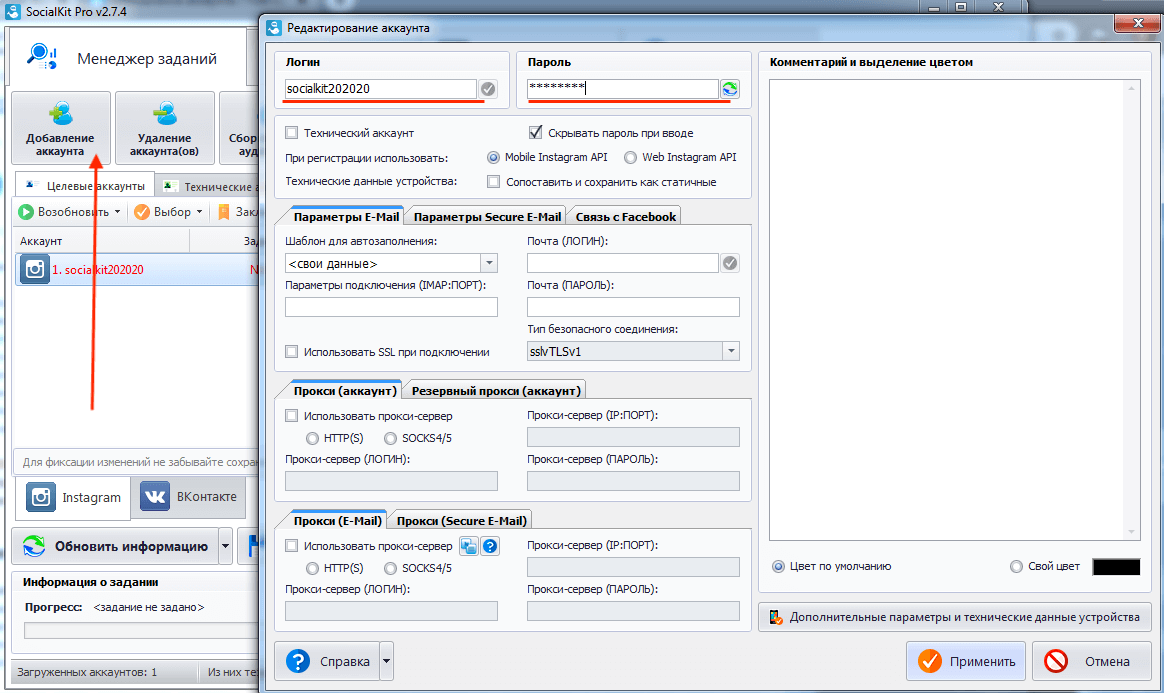1164x693 pixels.
Task: Switch to the E-Mail parameters tab
Action: (x=346, y=217)
